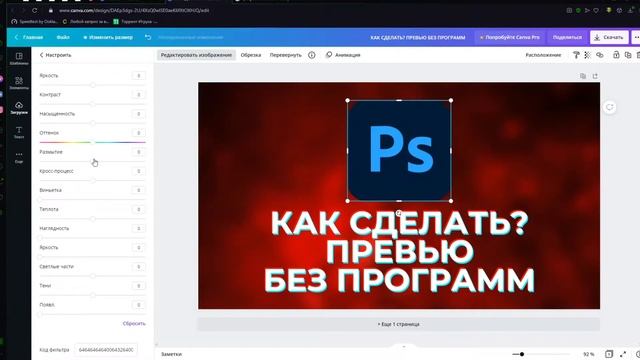Click the Скачать download button

pyautogui.click(x=609, y=37)
